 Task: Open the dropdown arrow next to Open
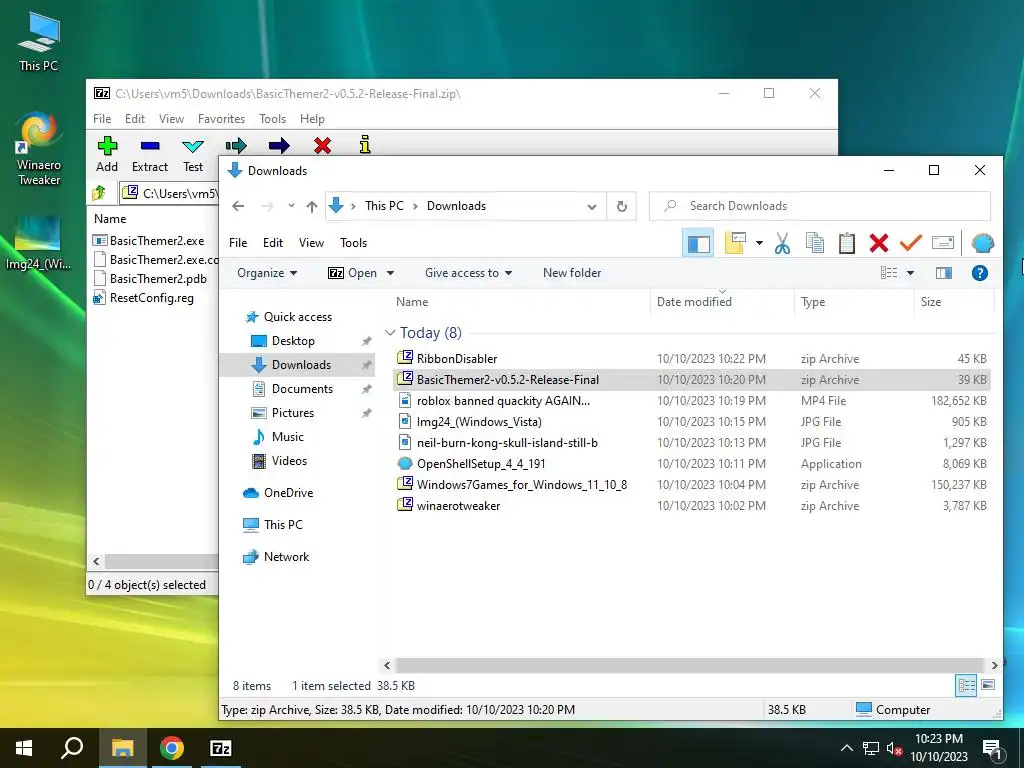pos(391,273)
